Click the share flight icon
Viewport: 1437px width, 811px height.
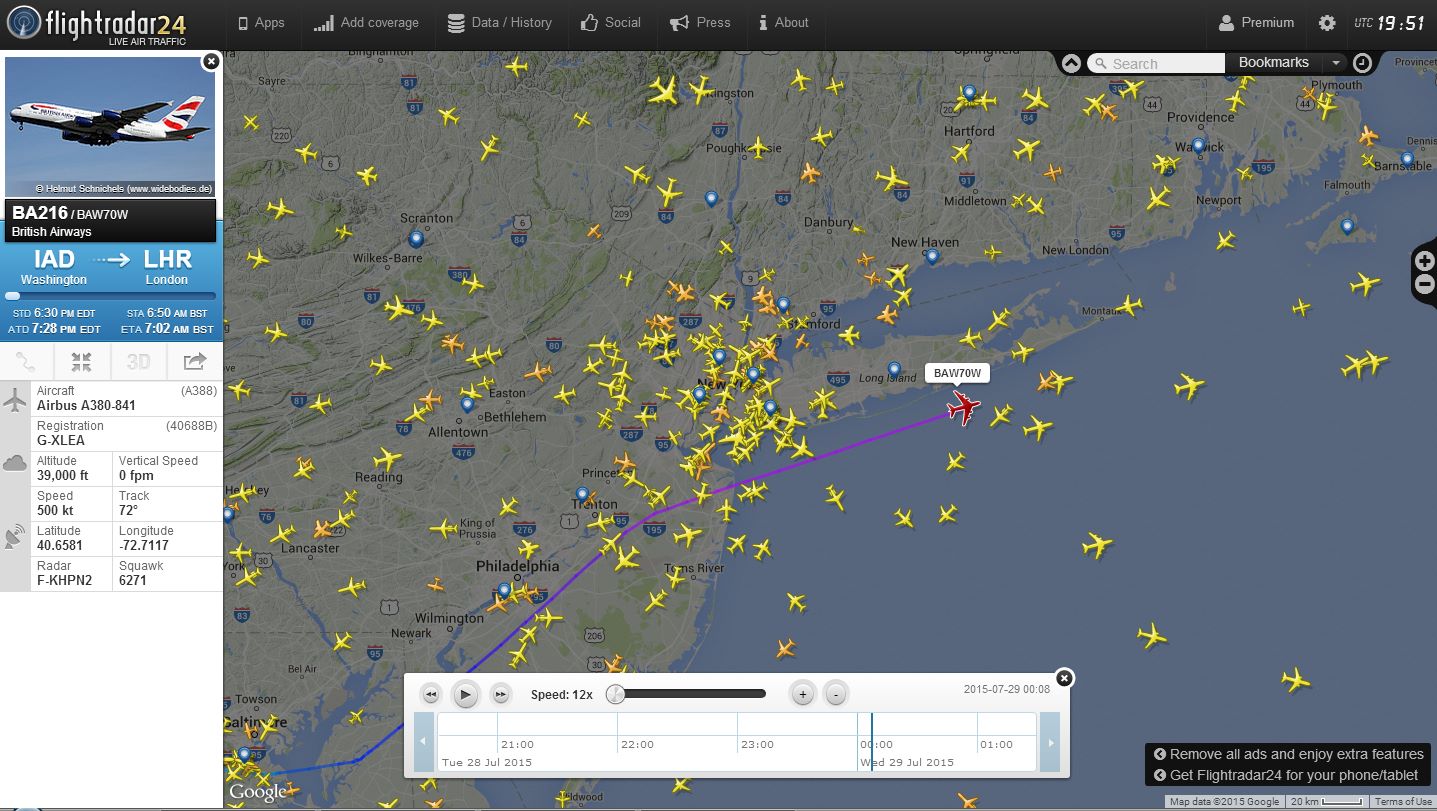[194, 361]
